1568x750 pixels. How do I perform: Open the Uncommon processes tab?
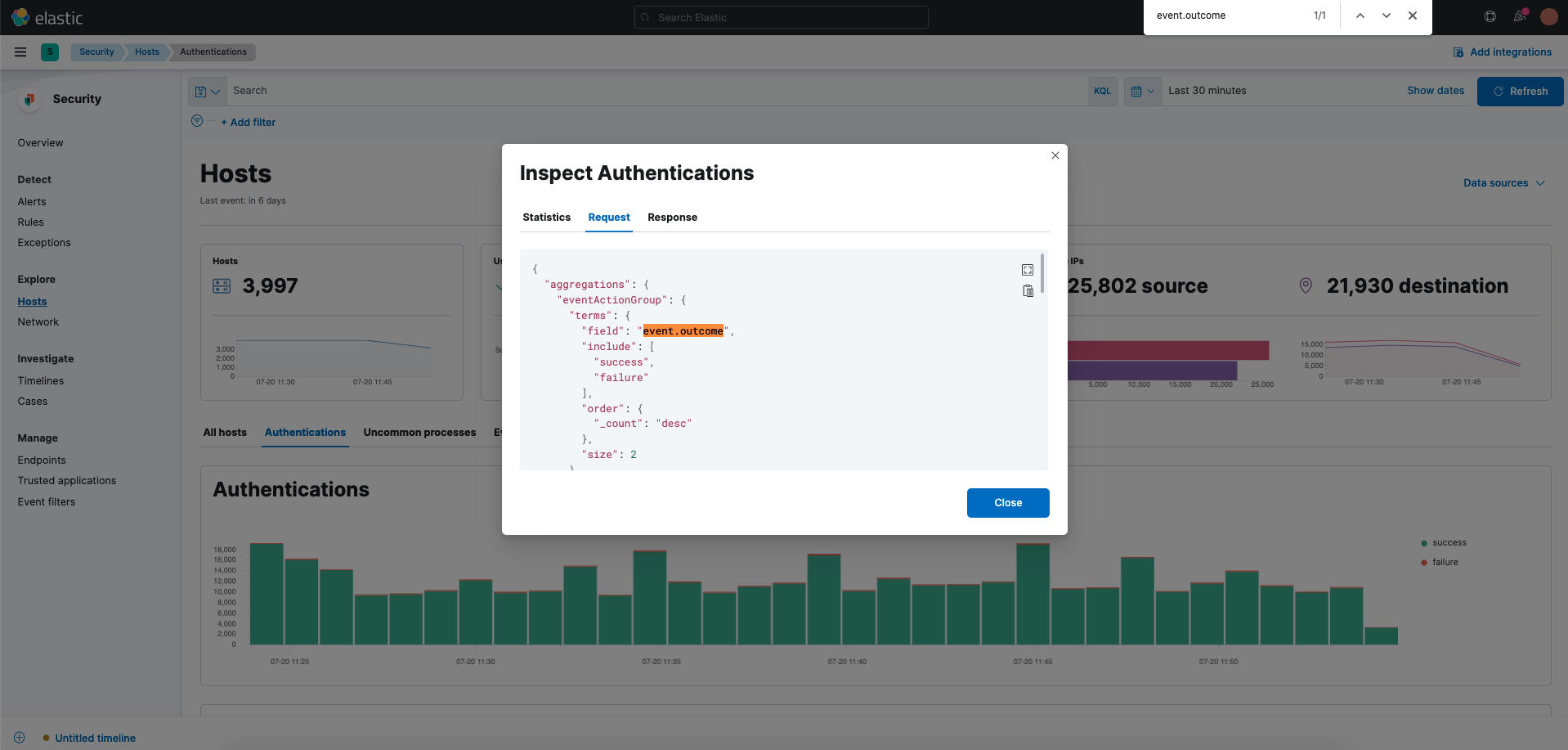(419, 432)
